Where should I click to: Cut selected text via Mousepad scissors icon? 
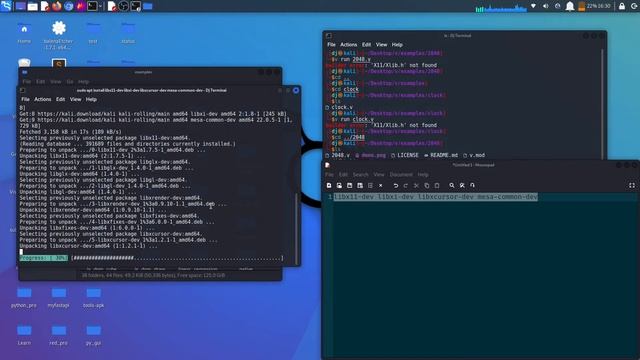[416, 185]
